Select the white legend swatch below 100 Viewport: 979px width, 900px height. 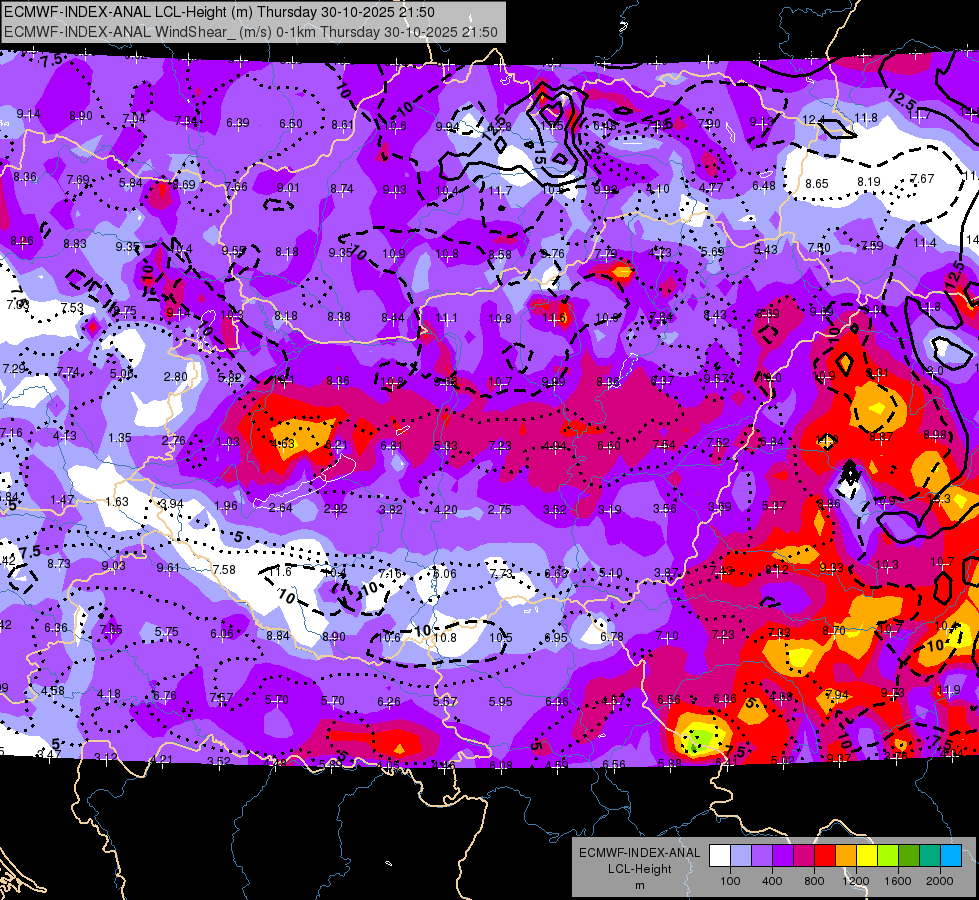(x=719, y=856)
